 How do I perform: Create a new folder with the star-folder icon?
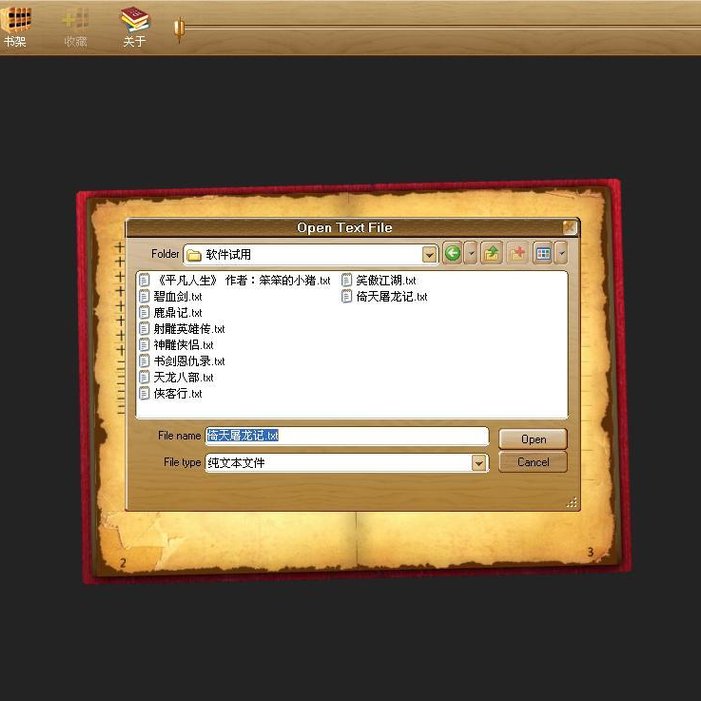518,253
